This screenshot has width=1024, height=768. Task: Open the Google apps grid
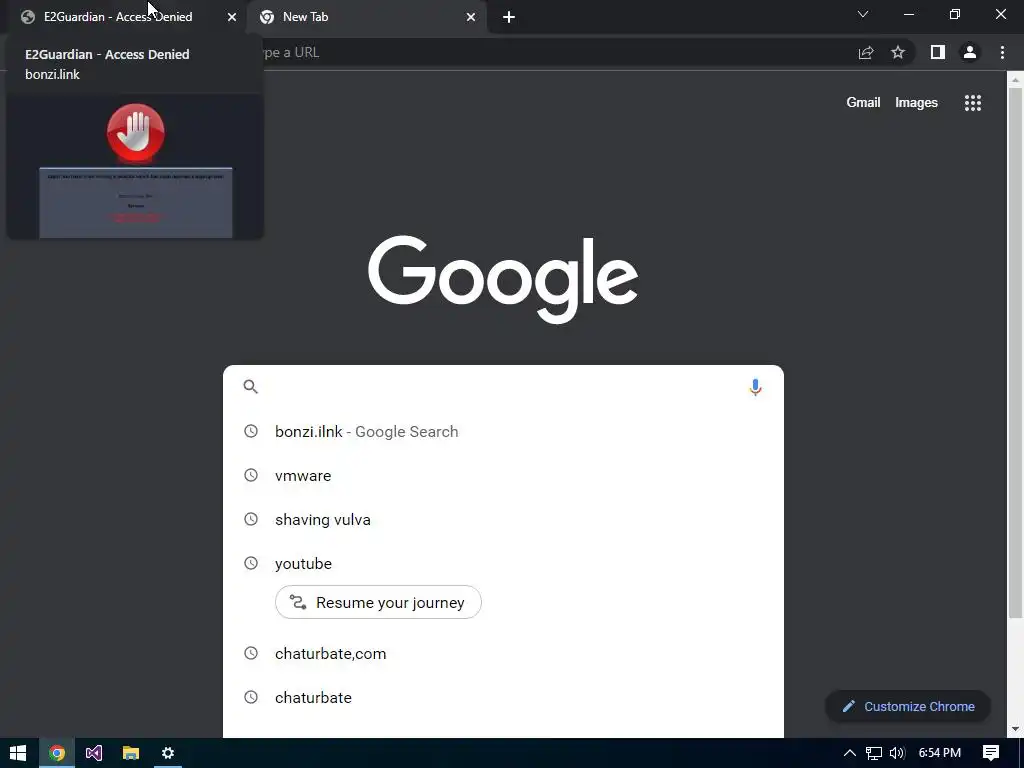click(972, 103)
